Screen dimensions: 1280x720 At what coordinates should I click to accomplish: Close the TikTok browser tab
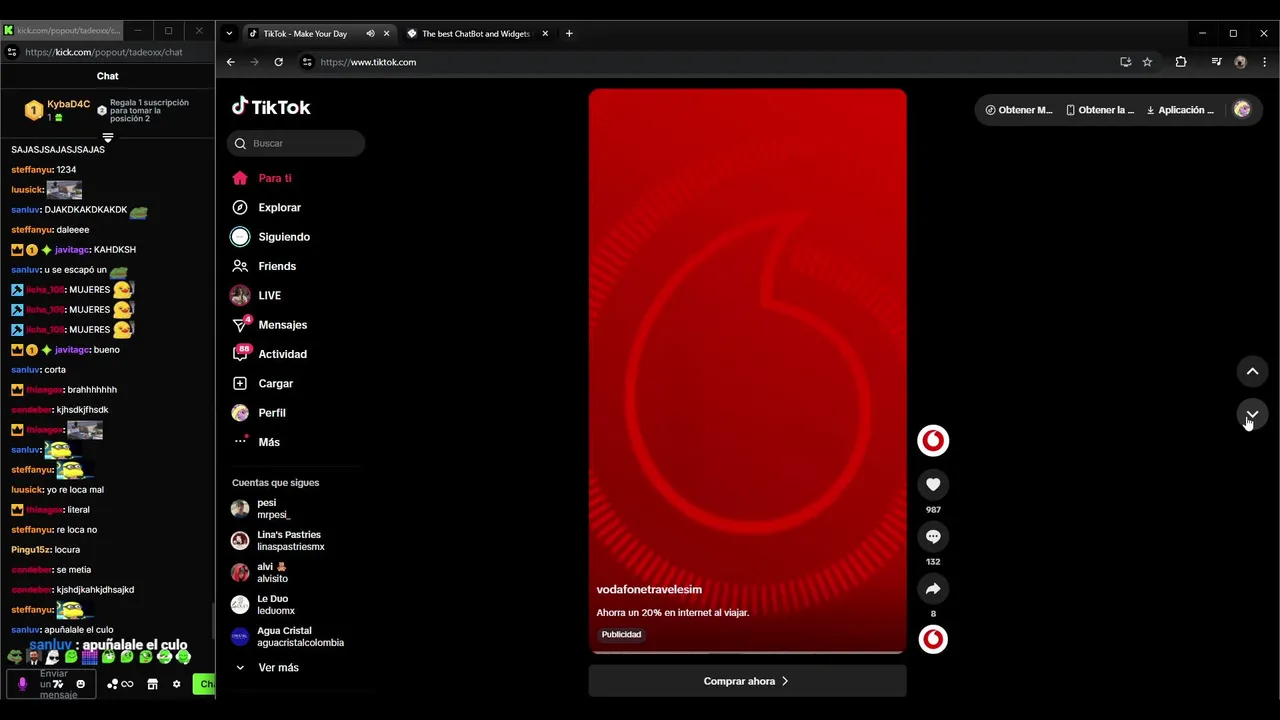click(x=386, y=33)
